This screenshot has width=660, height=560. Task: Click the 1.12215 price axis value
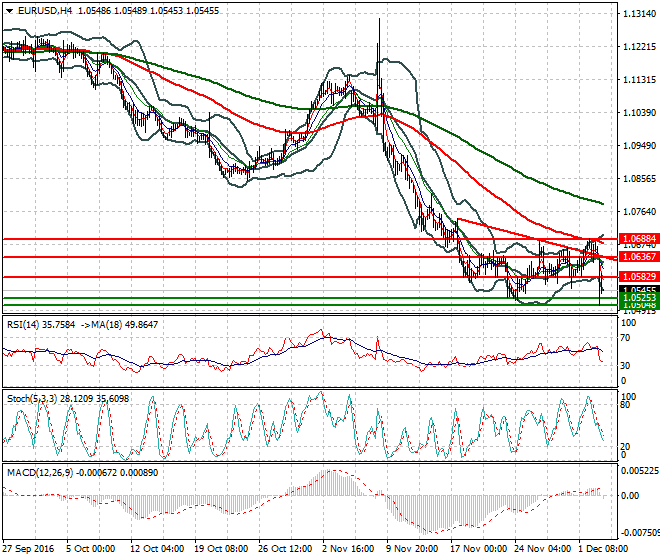[x=639, y=47]
